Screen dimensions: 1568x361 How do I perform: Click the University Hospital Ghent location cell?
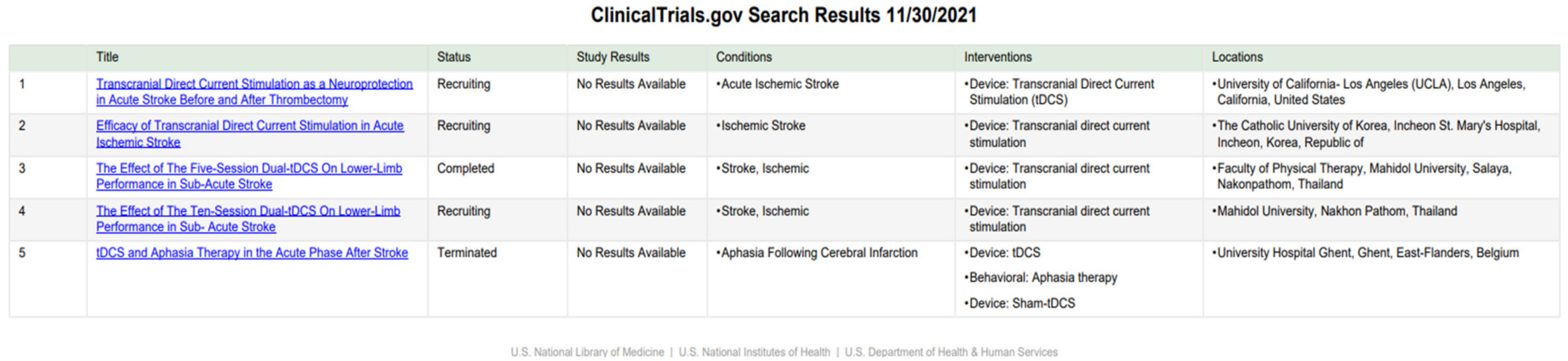point(1367,253)
